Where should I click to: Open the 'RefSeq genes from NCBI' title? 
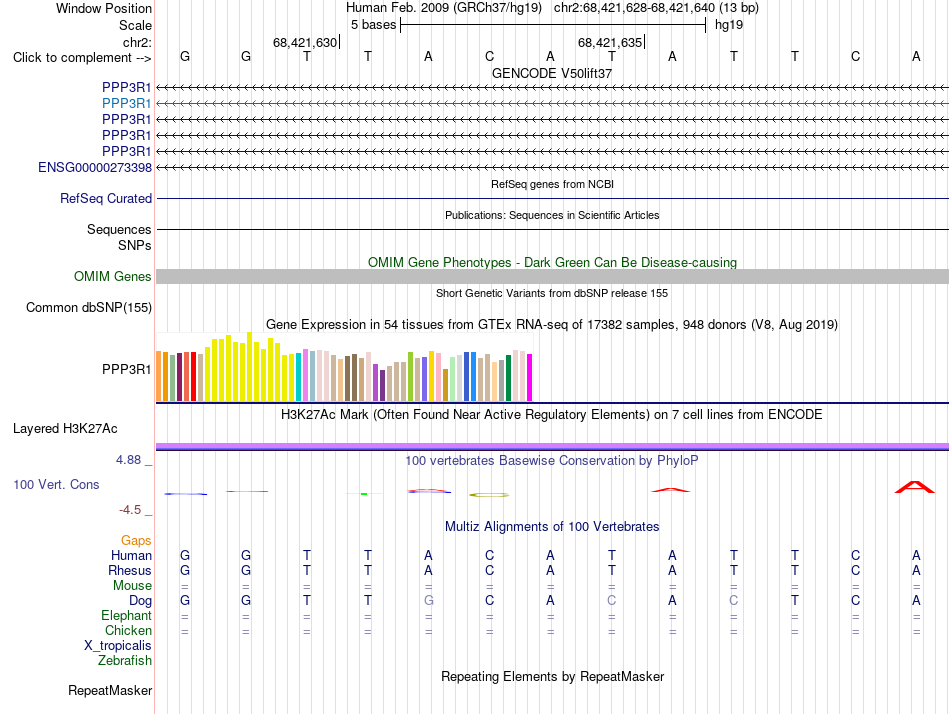pyautogui.click(x=552, y=184)
